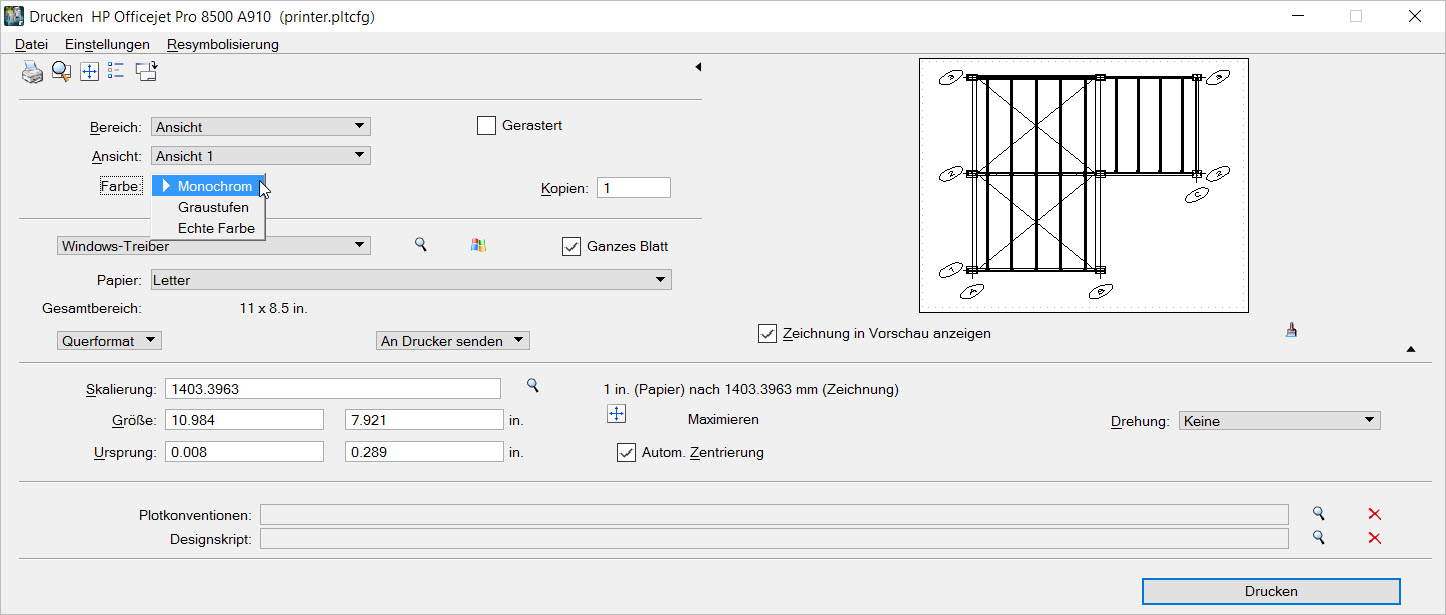The height and width of the screenshot is (615, 1446).
Task: Click the drawing preview thumbnail
Action: (x=1083, y=186)
